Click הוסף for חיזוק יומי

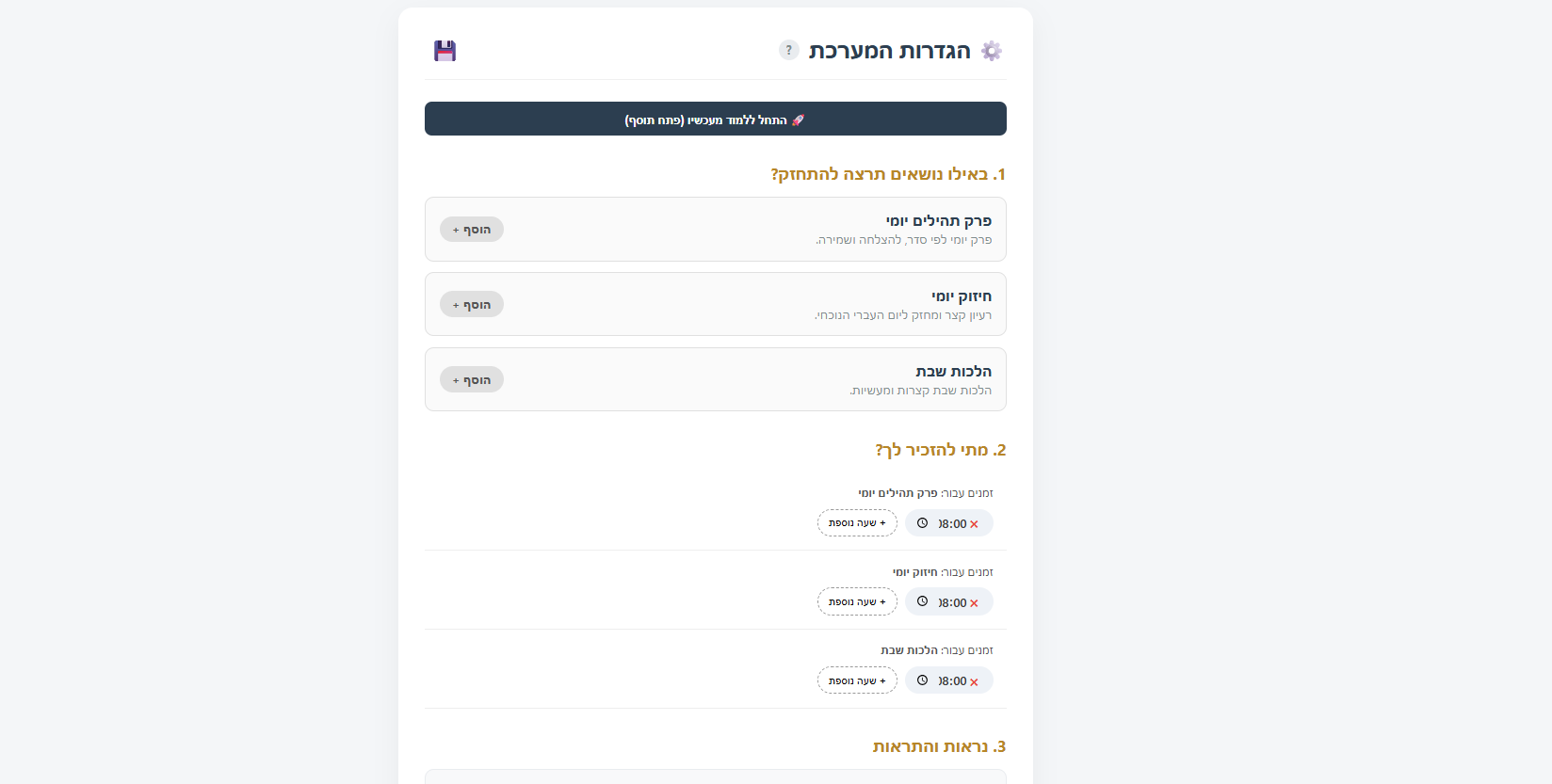pyautogui.click(x=471, y=304)
